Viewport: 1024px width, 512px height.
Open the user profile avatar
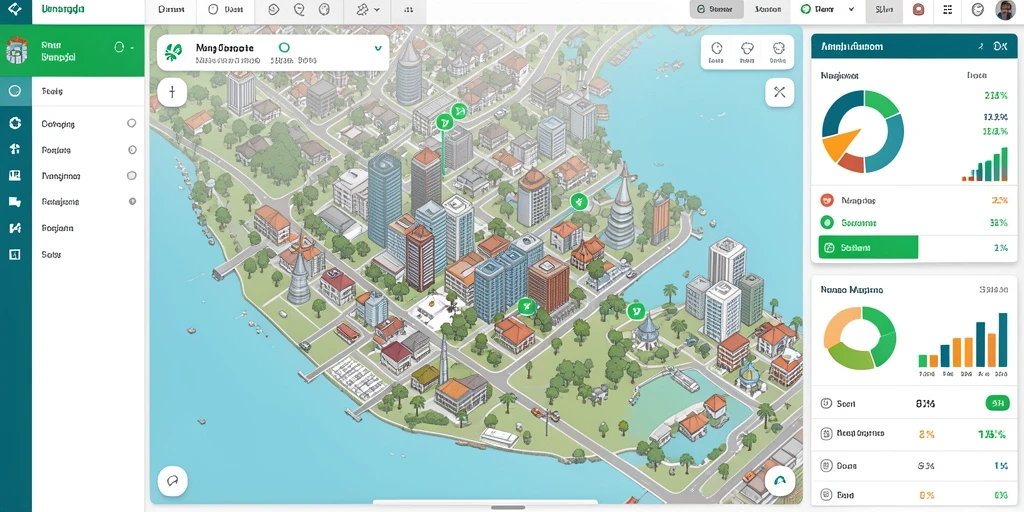(1006, 10)
